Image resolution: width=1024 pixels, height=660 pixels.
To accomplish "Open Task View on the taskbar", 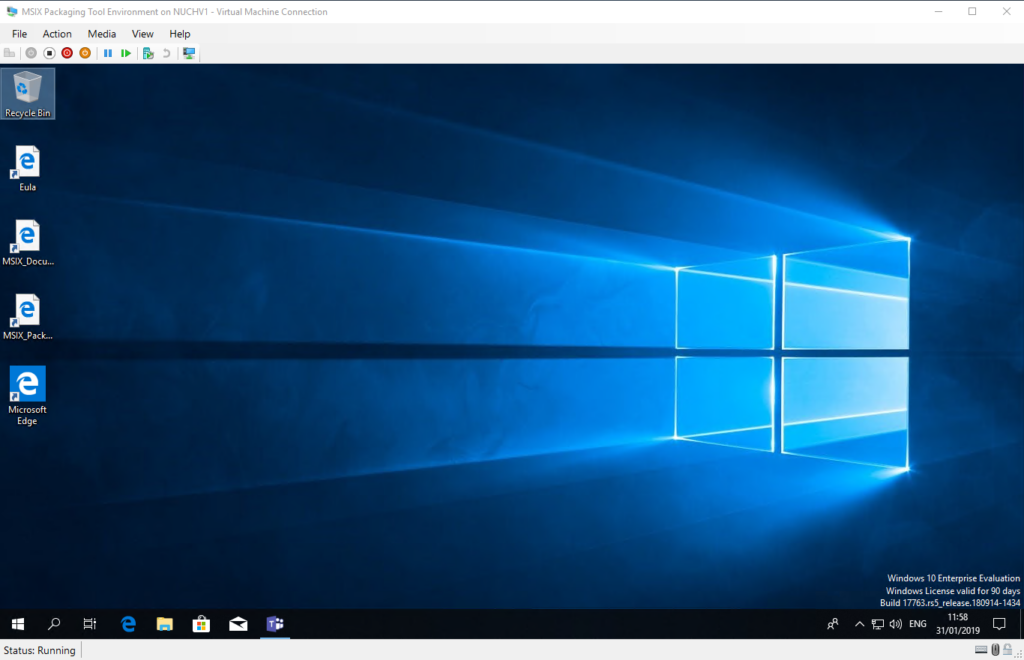I will tap(89, 624).
